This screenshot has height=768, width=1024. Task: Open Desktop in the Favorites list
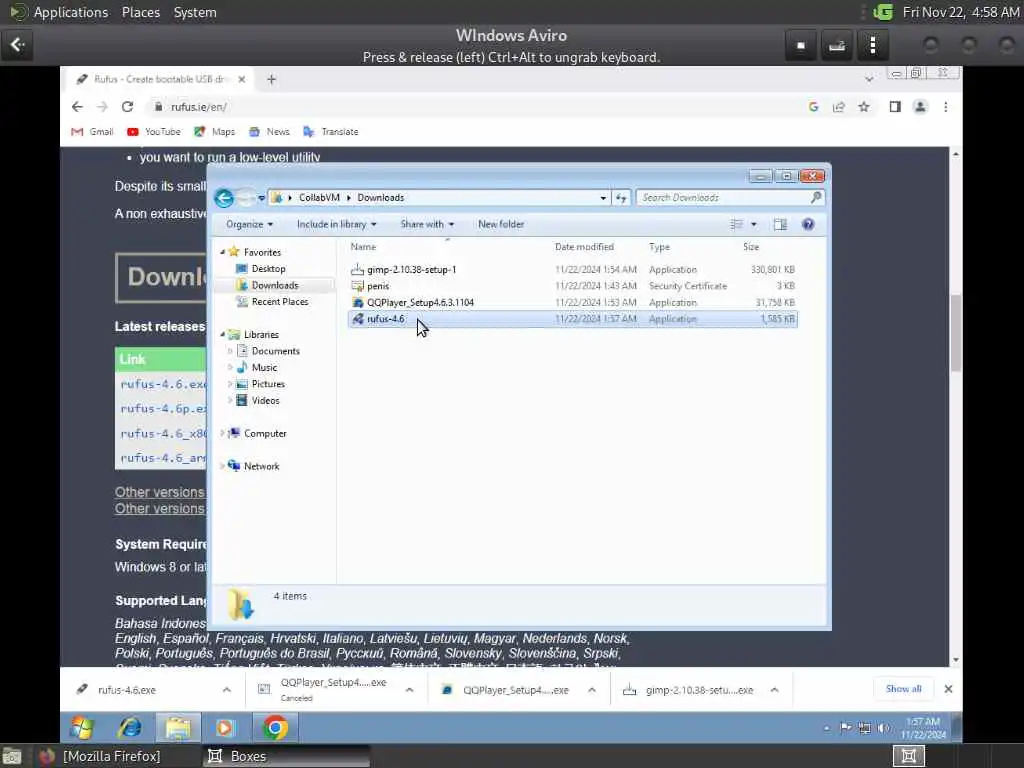pyautogui.click(x=268, y=269)
